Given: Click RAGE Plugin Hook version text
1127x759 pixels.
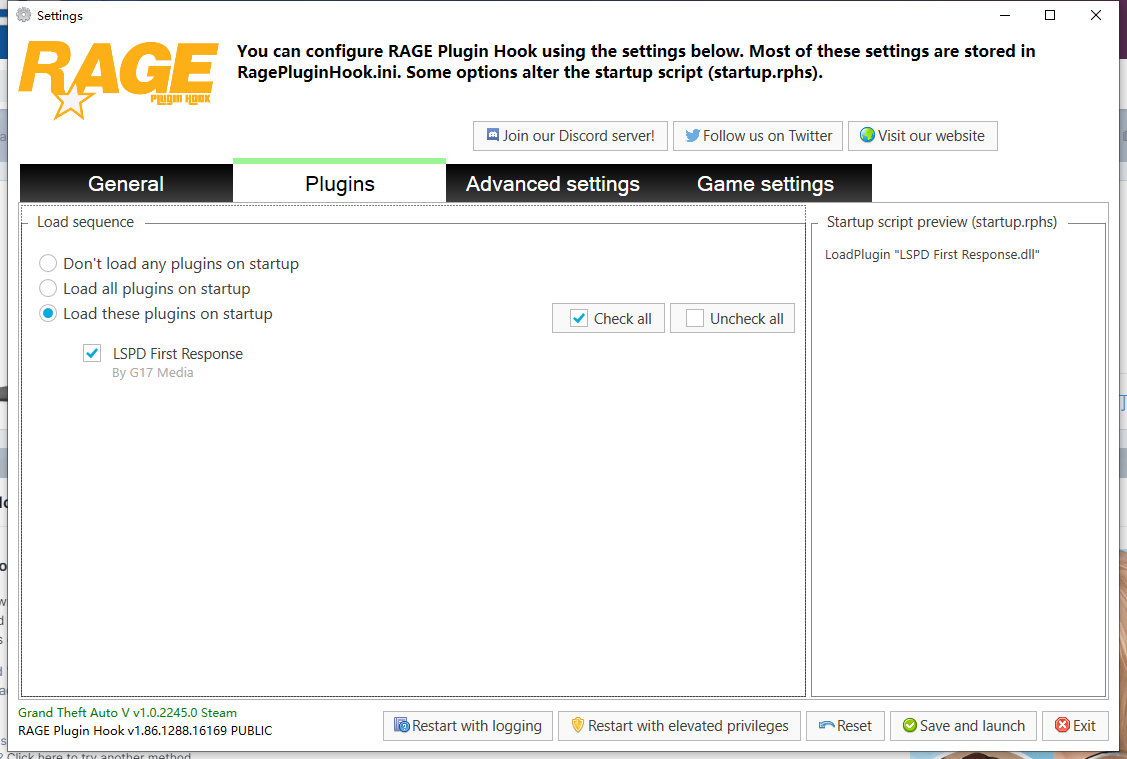Looking at the screenshot, I should coord(145,730).
